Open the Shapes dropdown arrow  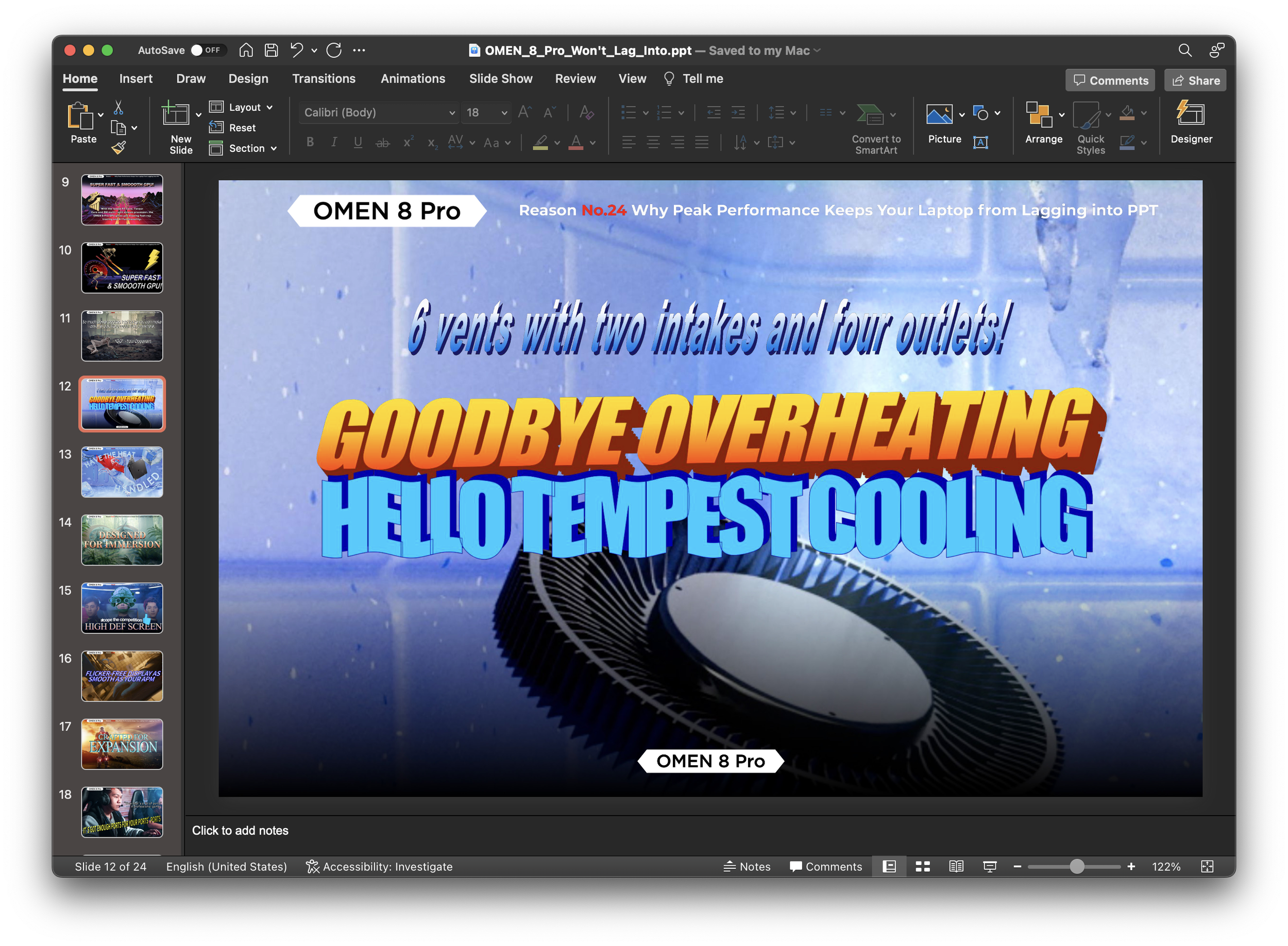pos(997,113)
